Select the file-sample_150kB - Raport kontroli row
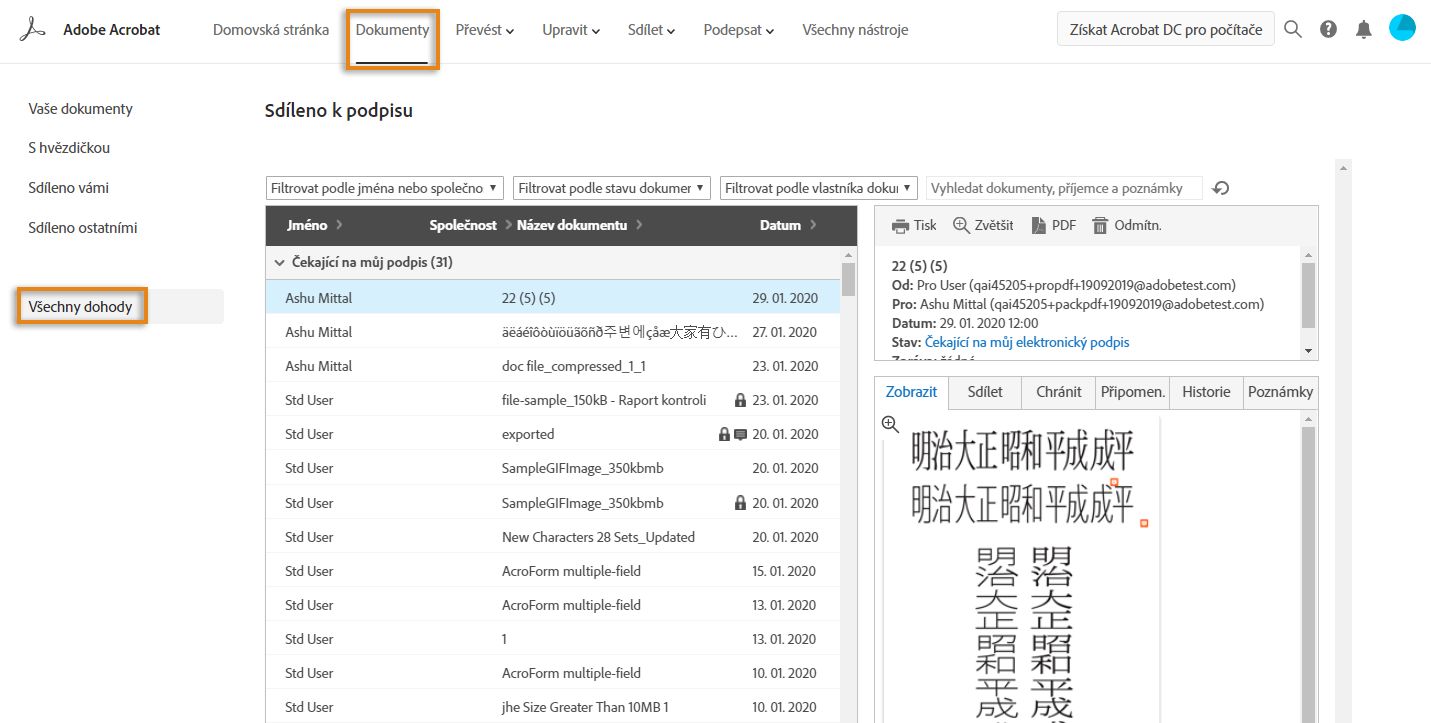 coord(553,400)
